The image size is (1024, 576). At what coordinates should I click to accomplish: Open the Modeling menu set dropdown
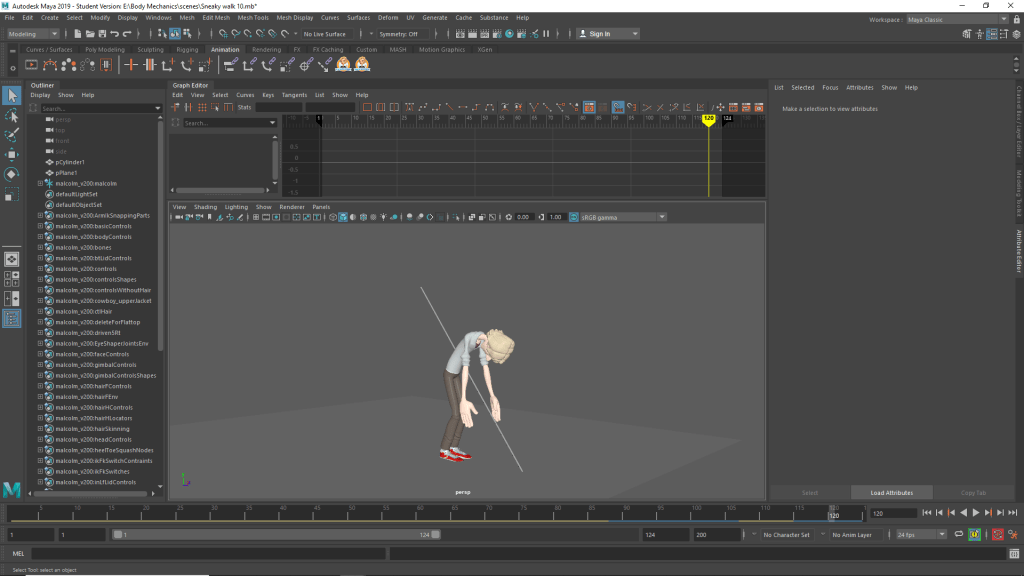click(x=35, y=34)
